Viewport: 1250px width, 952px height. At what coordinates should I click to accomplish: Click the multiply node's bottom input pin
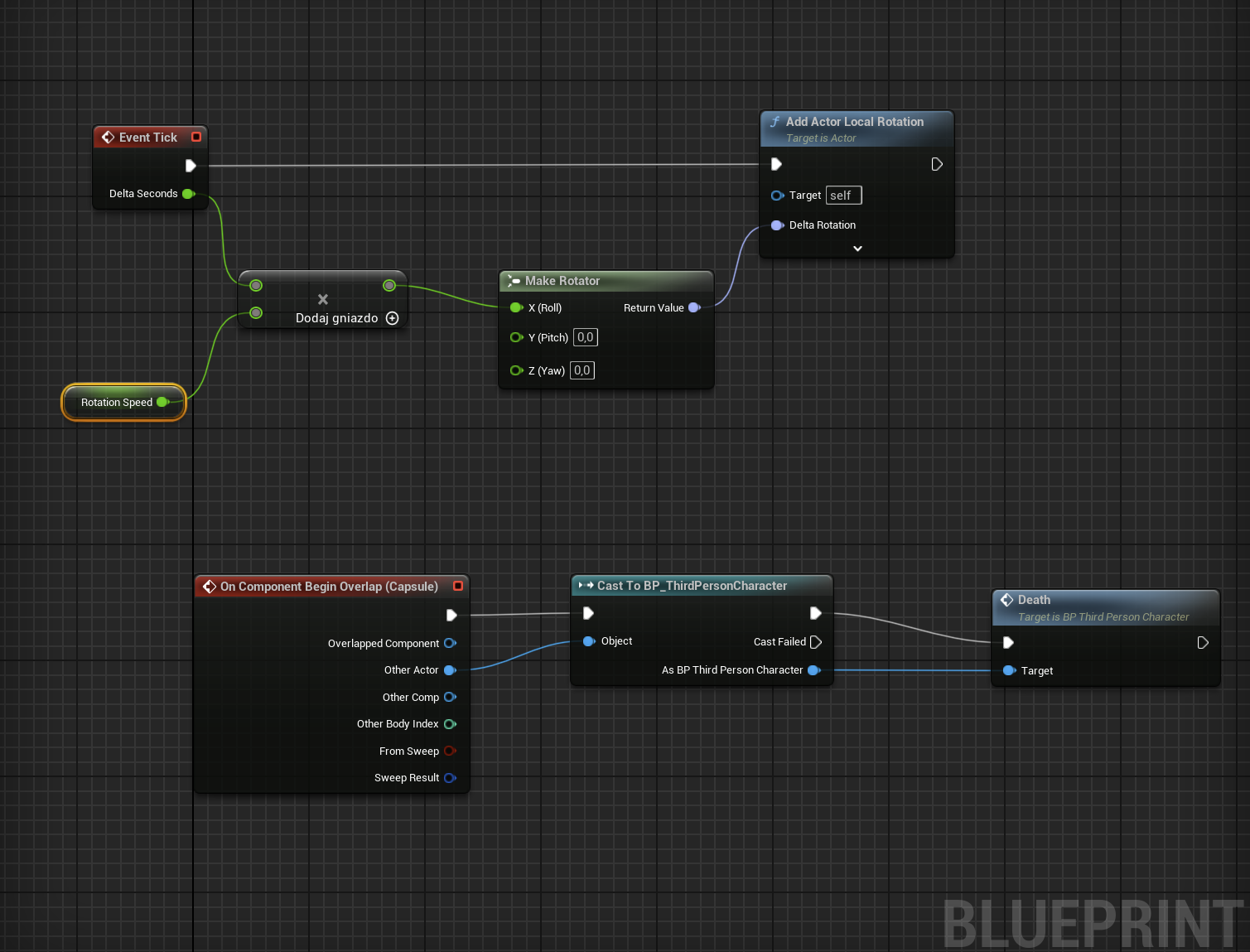point(256,313)
